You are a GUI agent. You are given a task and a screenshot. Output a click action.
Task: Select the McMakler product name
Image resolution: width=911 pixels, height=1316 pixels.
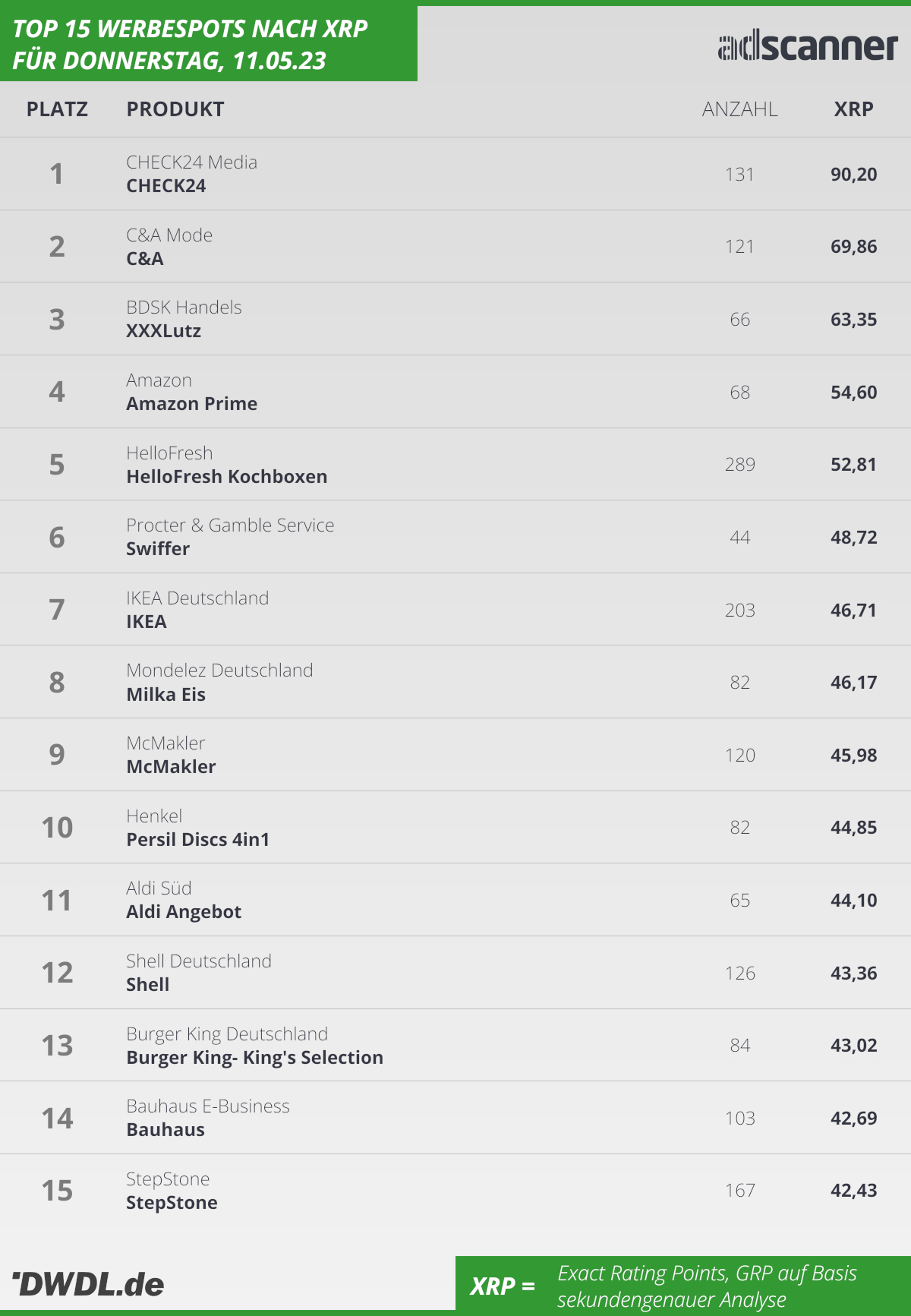click(x=171, y=767)
